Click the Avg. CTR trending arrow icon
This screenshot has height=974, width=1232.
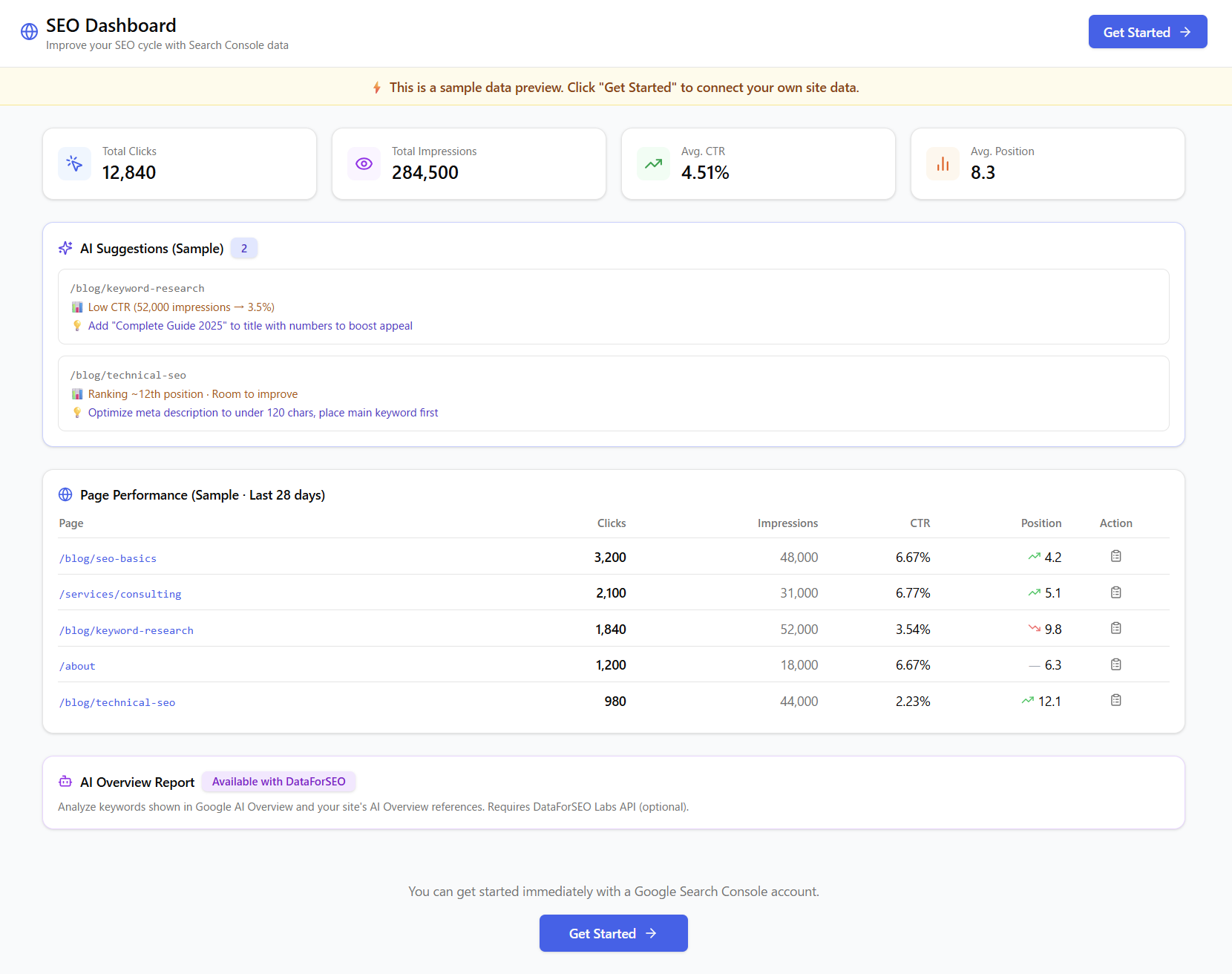(x=653, y=163)
